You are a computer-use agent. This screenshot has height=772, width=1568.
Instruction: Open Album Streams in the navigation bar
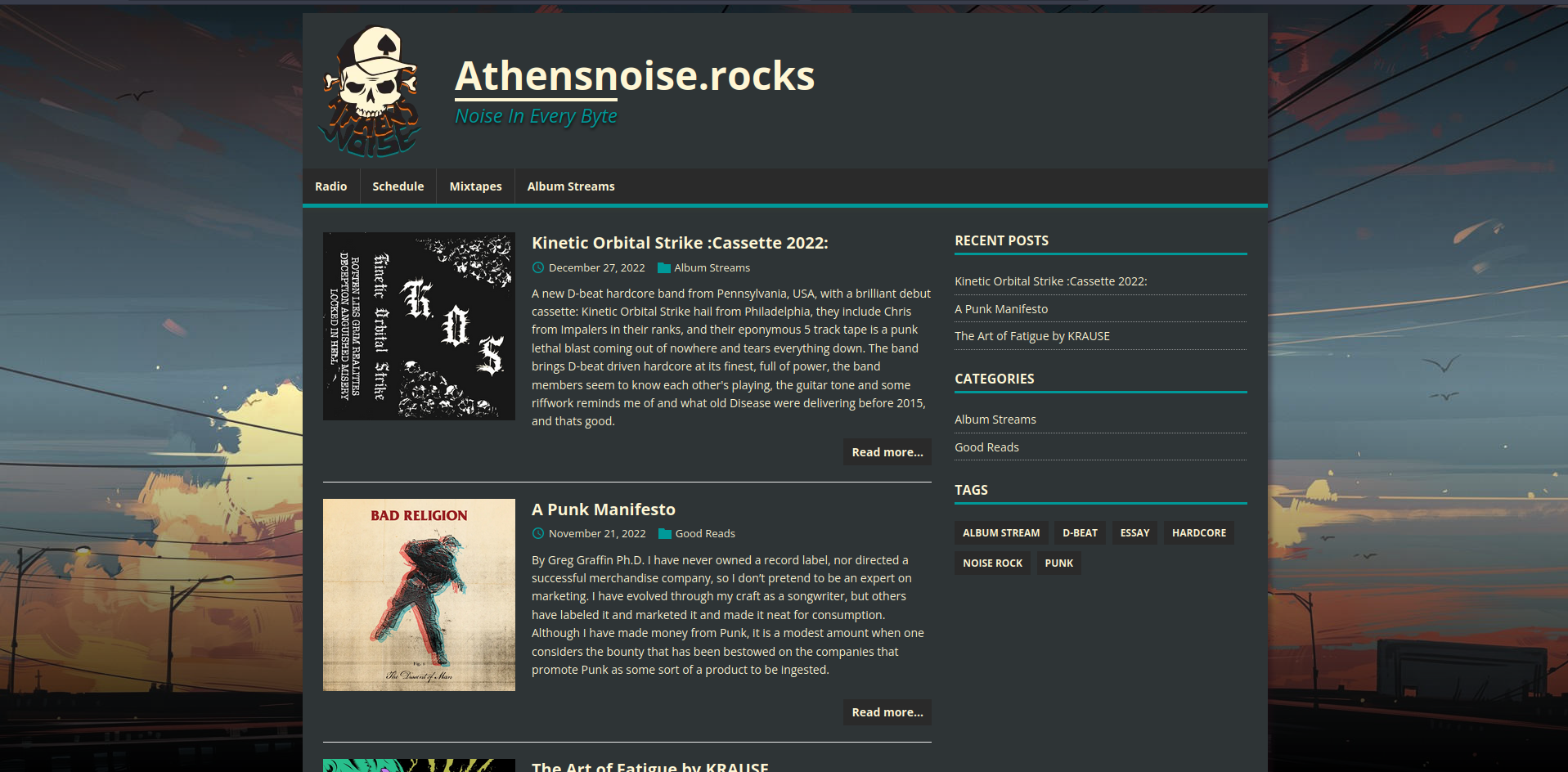pos(571,186)
